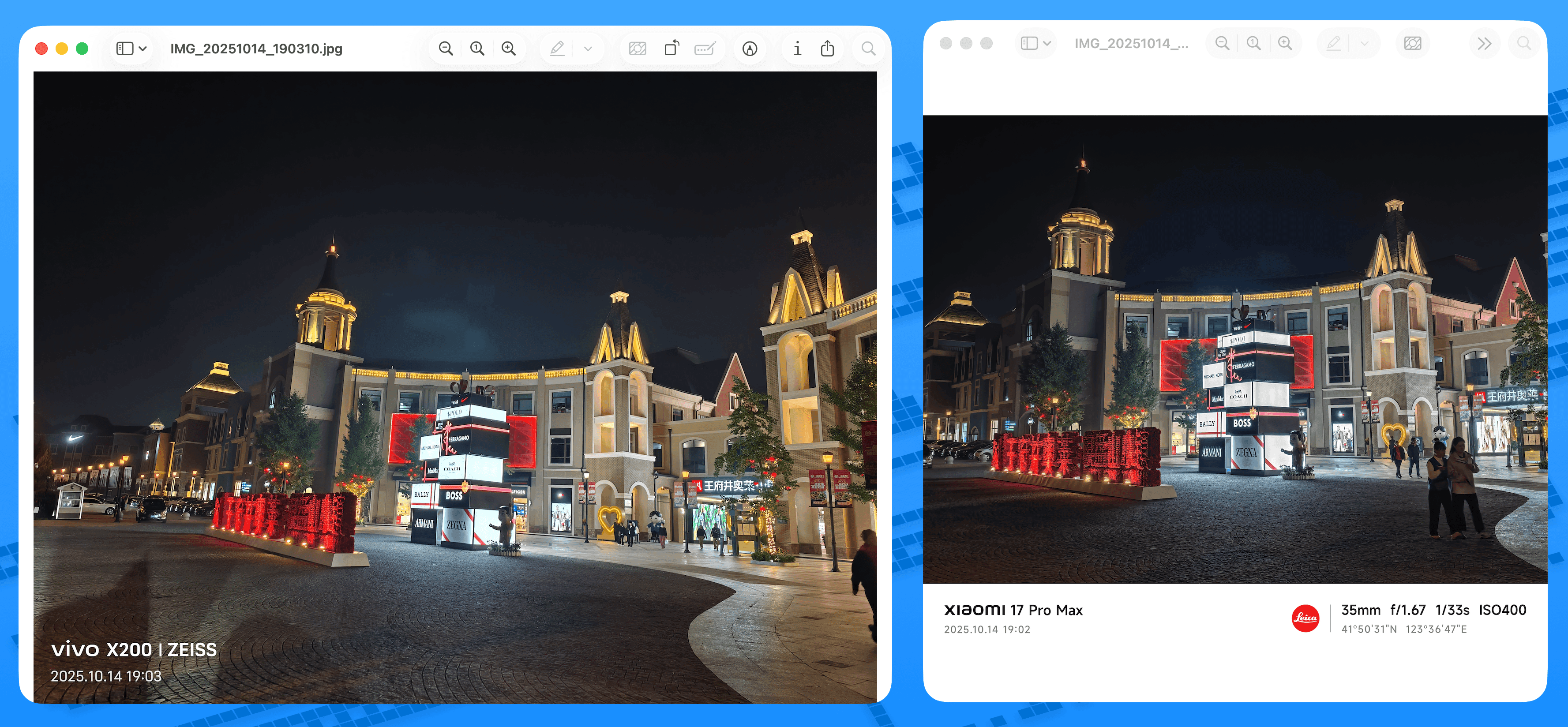This screenshot has width=1568, height=727.
Task: Toggle sidebar in the Xiaomi photo window
Action: pos(1029,43)
